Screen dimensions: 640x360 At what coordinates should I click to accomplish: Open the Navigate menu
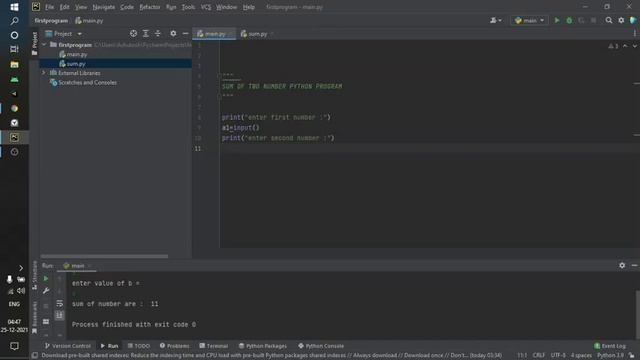click(x=104, y=7)
